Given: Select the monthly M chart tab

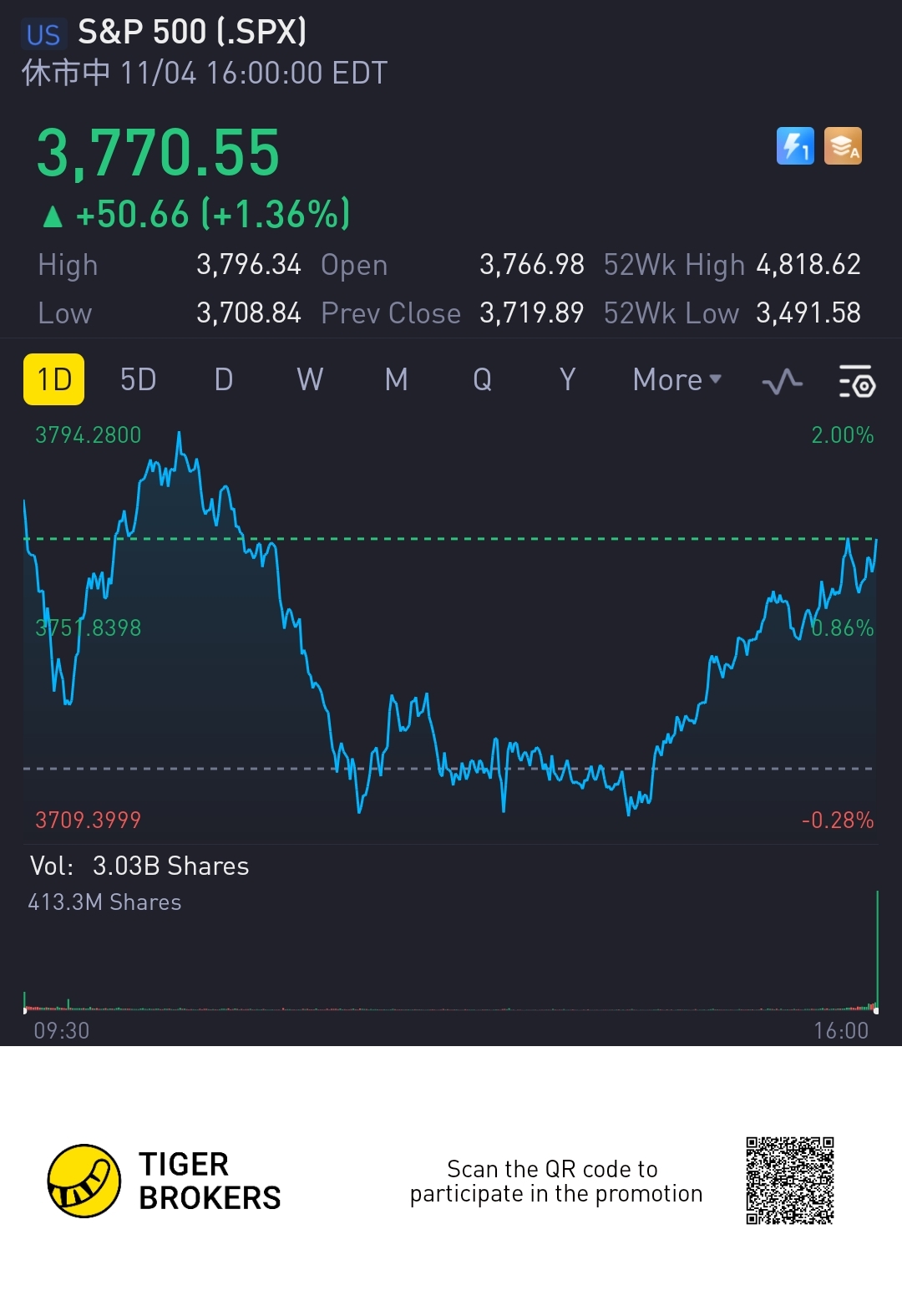Looking at the screenshot, I should [397, 379].
